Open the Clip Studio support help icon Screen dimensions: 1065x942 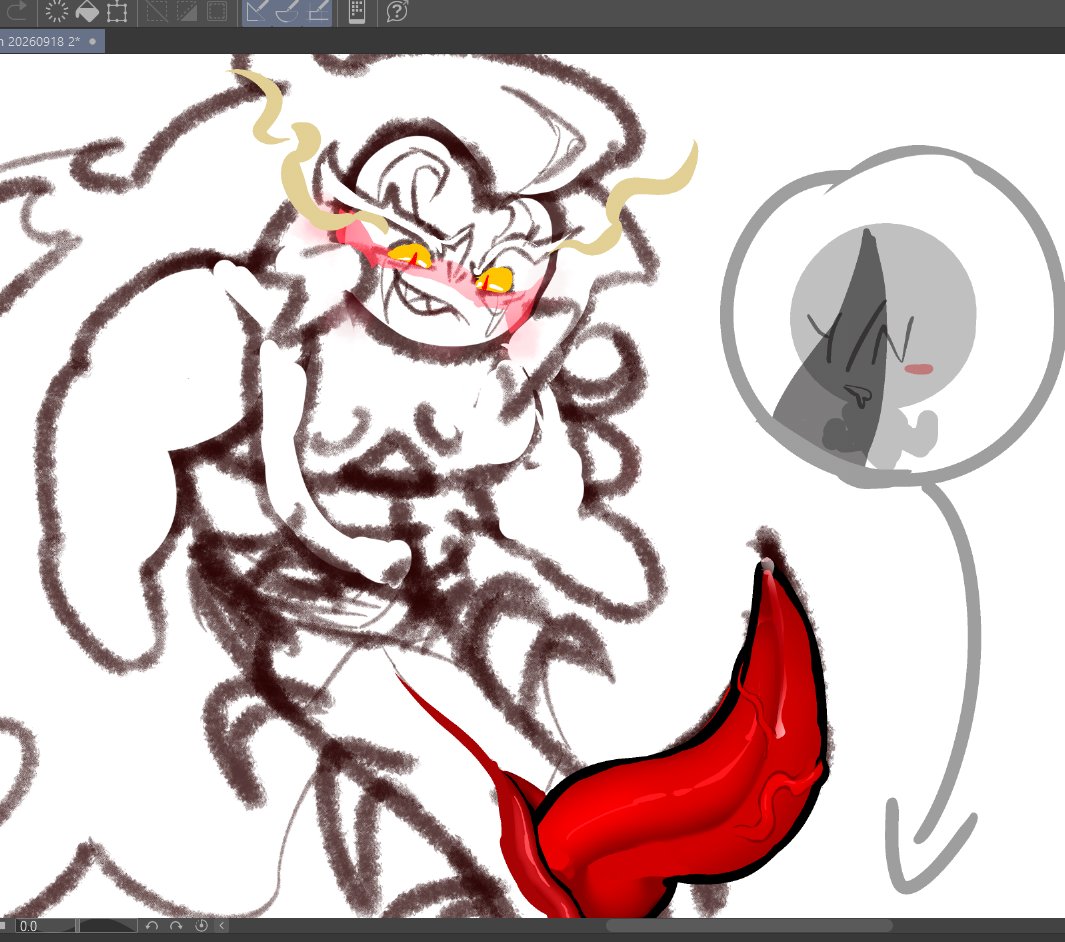pos(397,11)
